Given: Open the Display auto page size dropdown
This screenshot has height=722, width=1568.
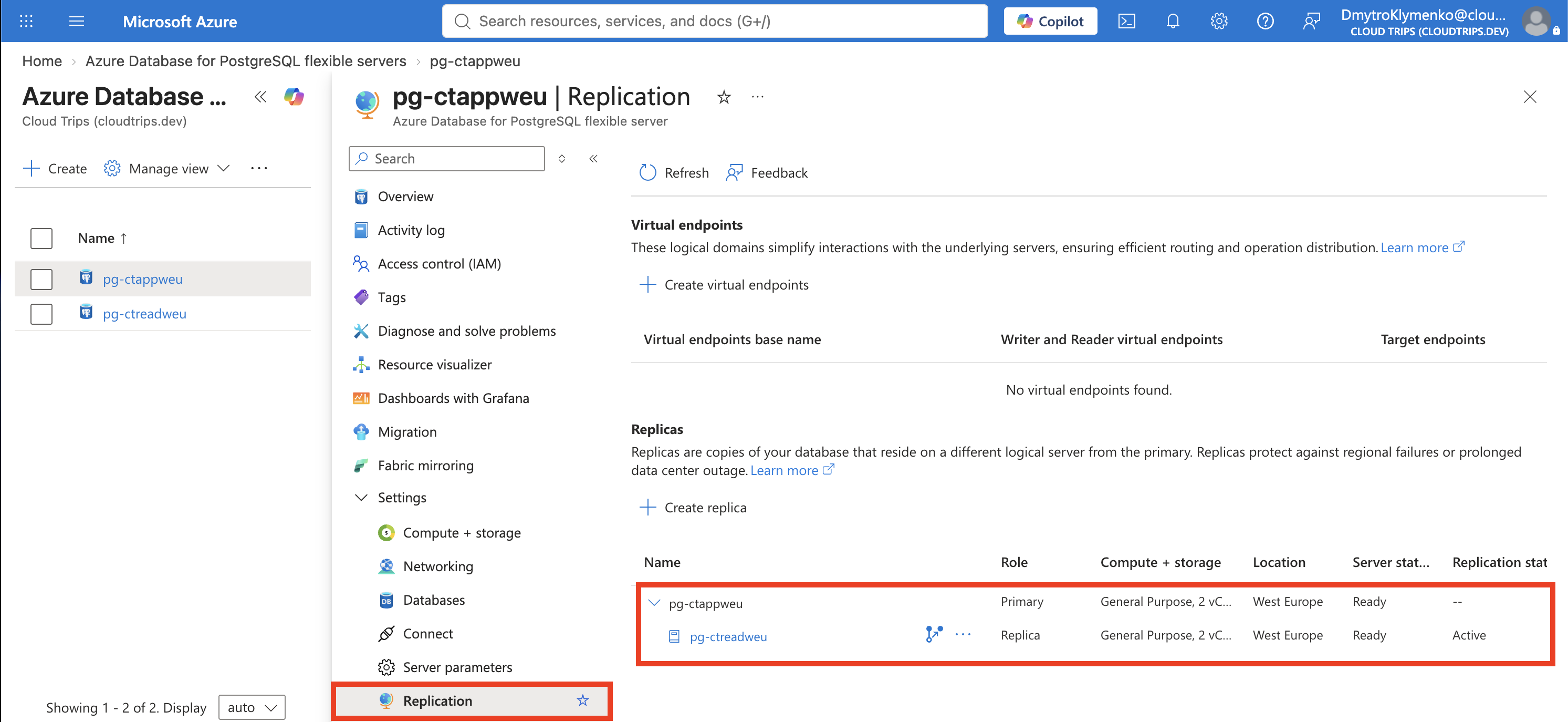Looking at the screenshot, I should point(252,707).
